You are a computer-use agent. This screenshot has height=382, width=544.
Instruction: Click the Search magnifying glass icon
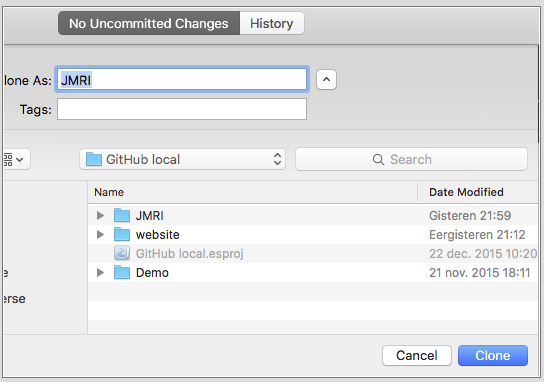click(378, 160)
